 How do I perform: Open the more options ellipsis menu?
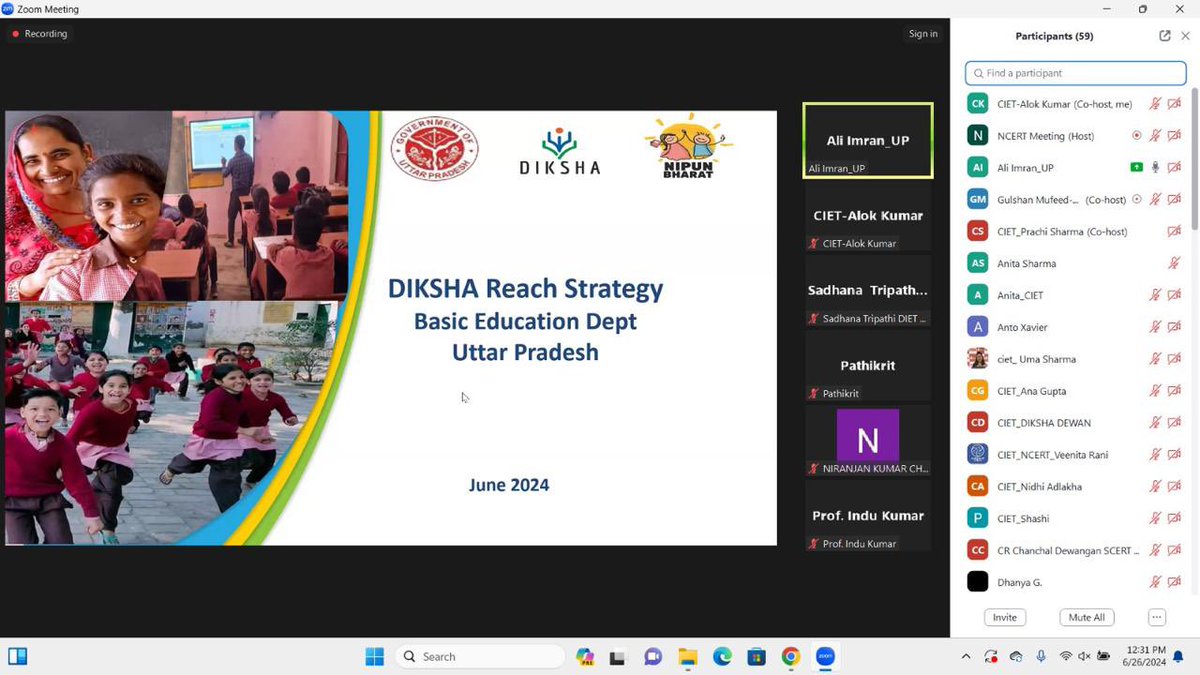(x=1157, y=617)
